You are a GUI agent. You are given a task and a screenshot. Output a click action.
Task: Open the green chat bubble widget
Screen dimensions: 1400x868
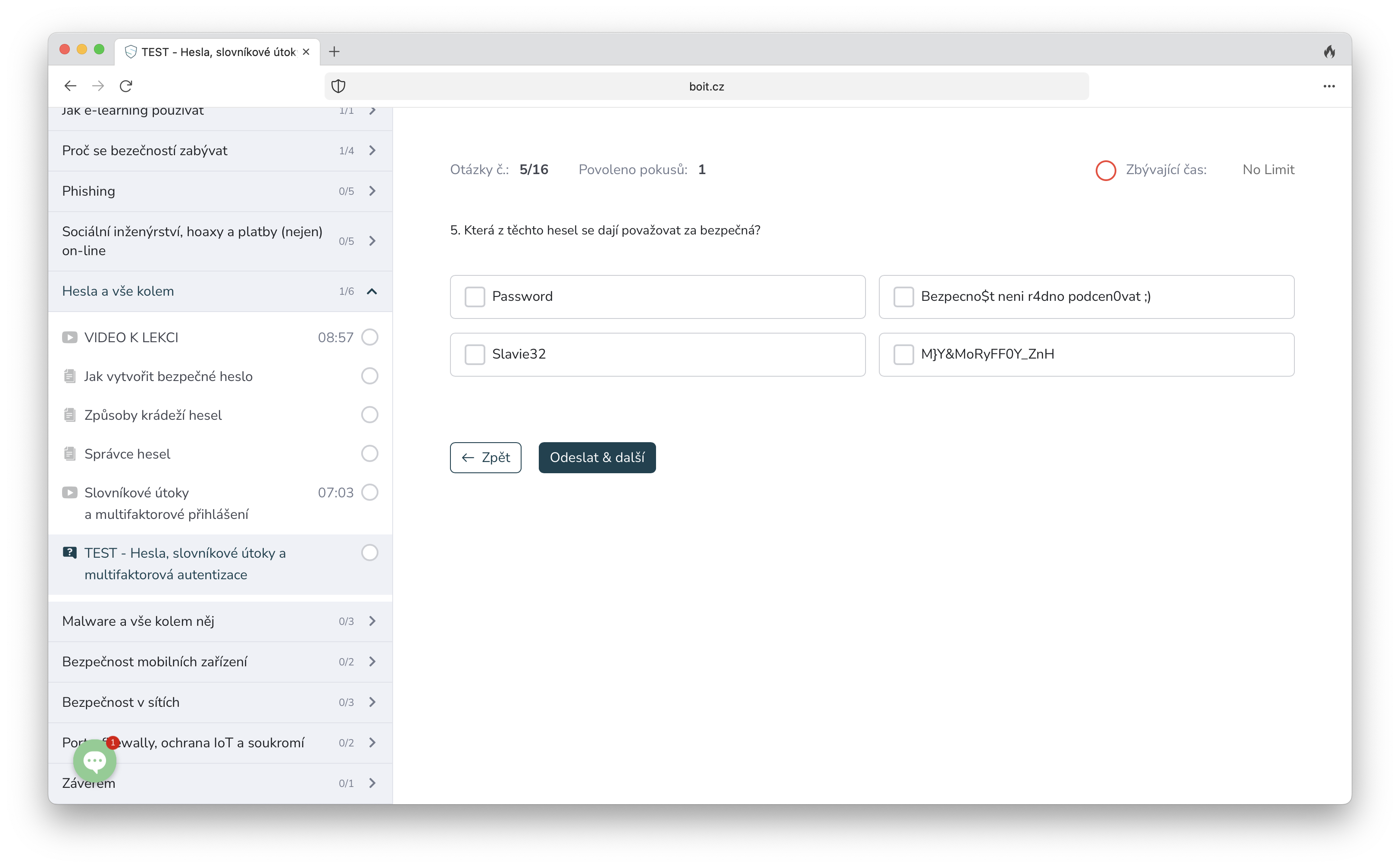pyautogui.click(x=95, y=761)
